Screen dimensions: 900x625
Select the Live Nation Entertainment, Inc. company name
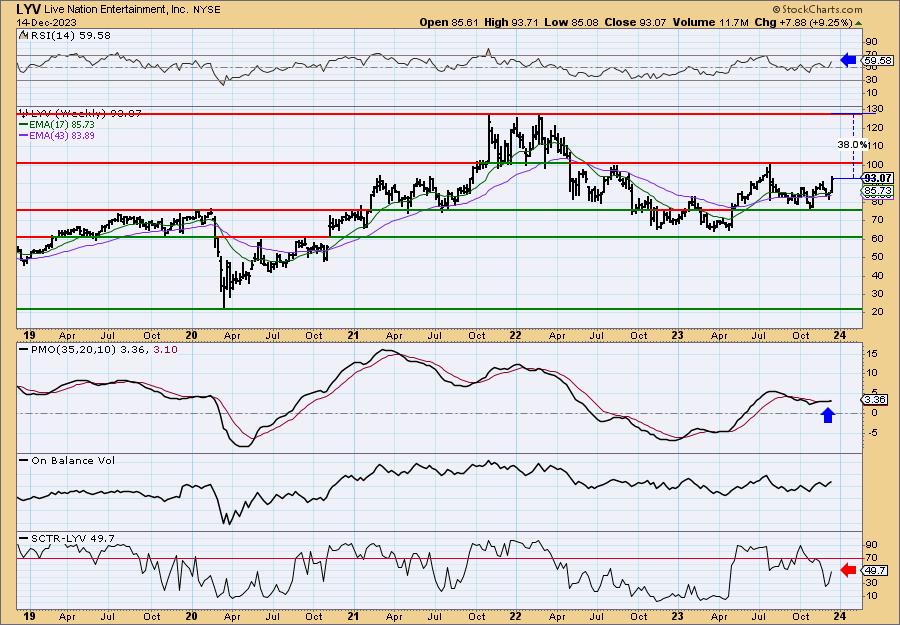110,10
